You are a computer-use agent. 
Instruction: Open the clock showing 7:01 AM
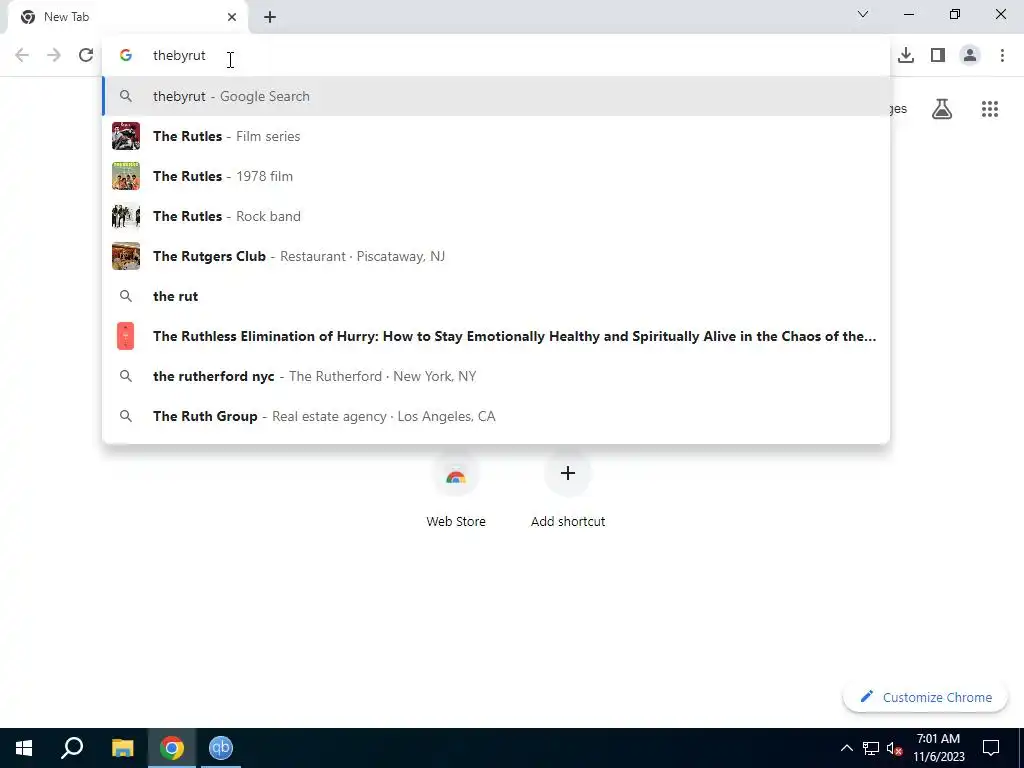[x=938, y=748]
